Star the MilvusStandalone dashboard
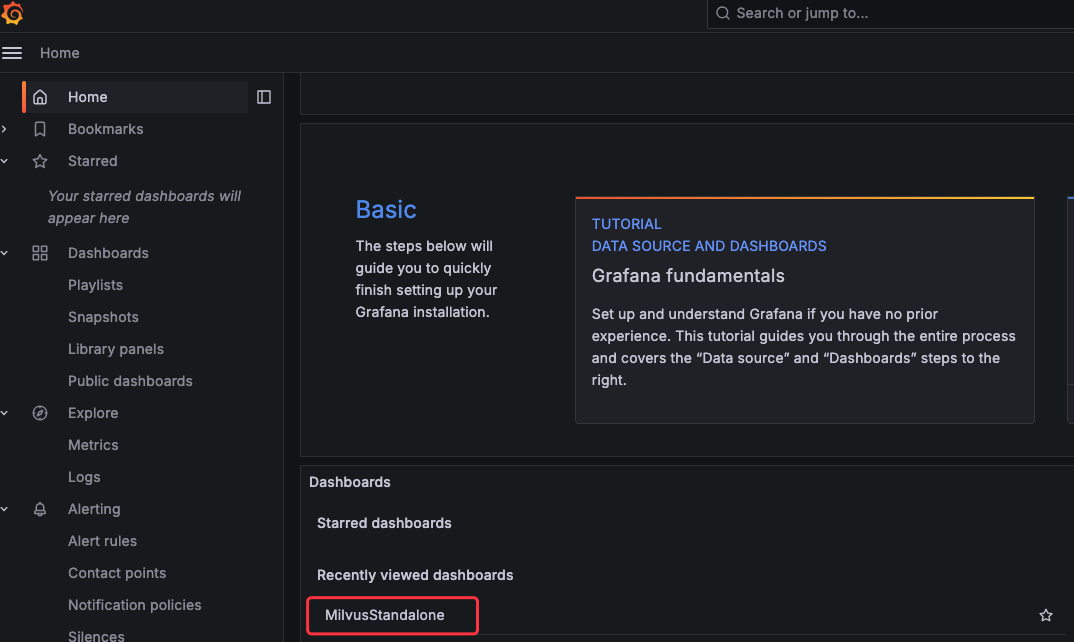This screenshot has height=642, width=1074. [1046, 616]
